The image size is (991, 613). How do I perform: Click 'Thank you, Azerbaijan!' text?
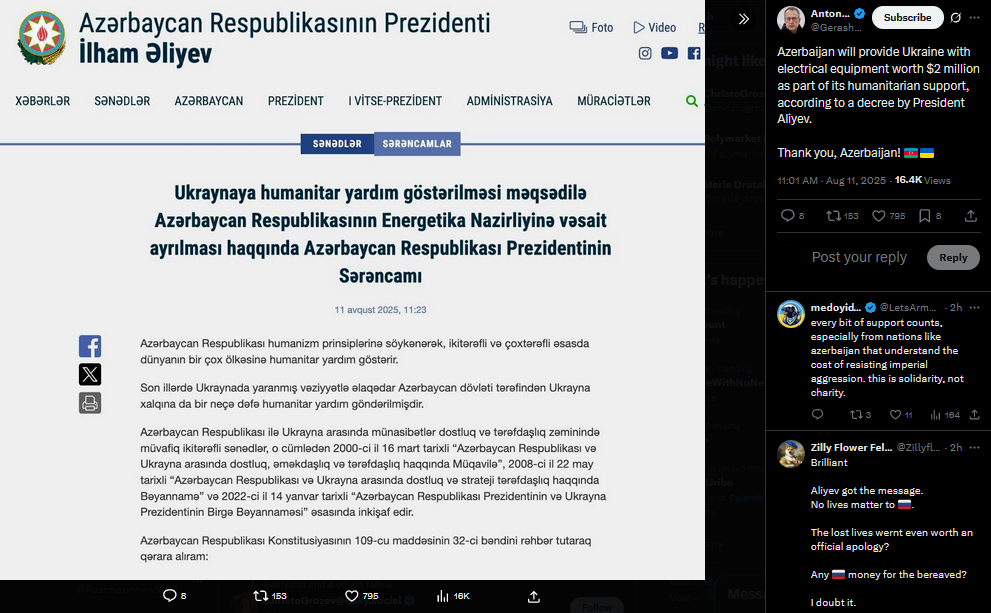click(839, 153)
